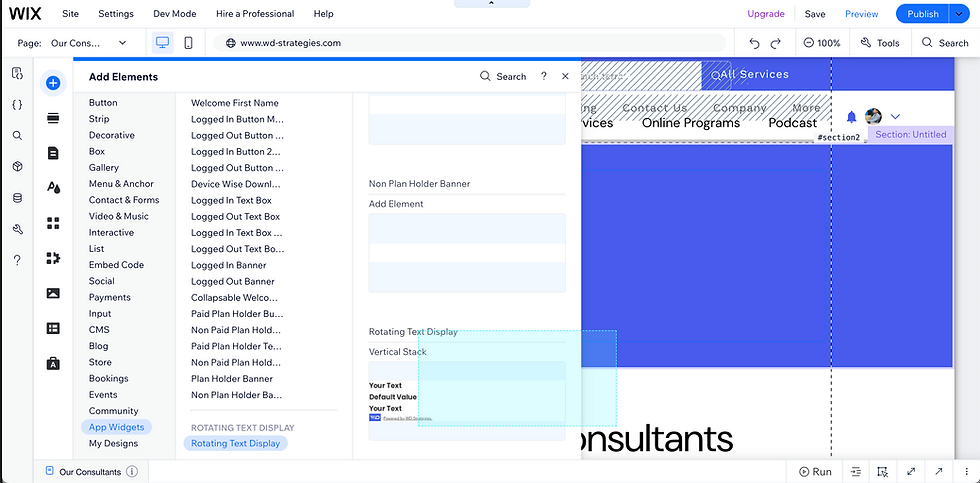980x483 pixels.
Task: Open Page Code files icon
Action: (18, 73)
